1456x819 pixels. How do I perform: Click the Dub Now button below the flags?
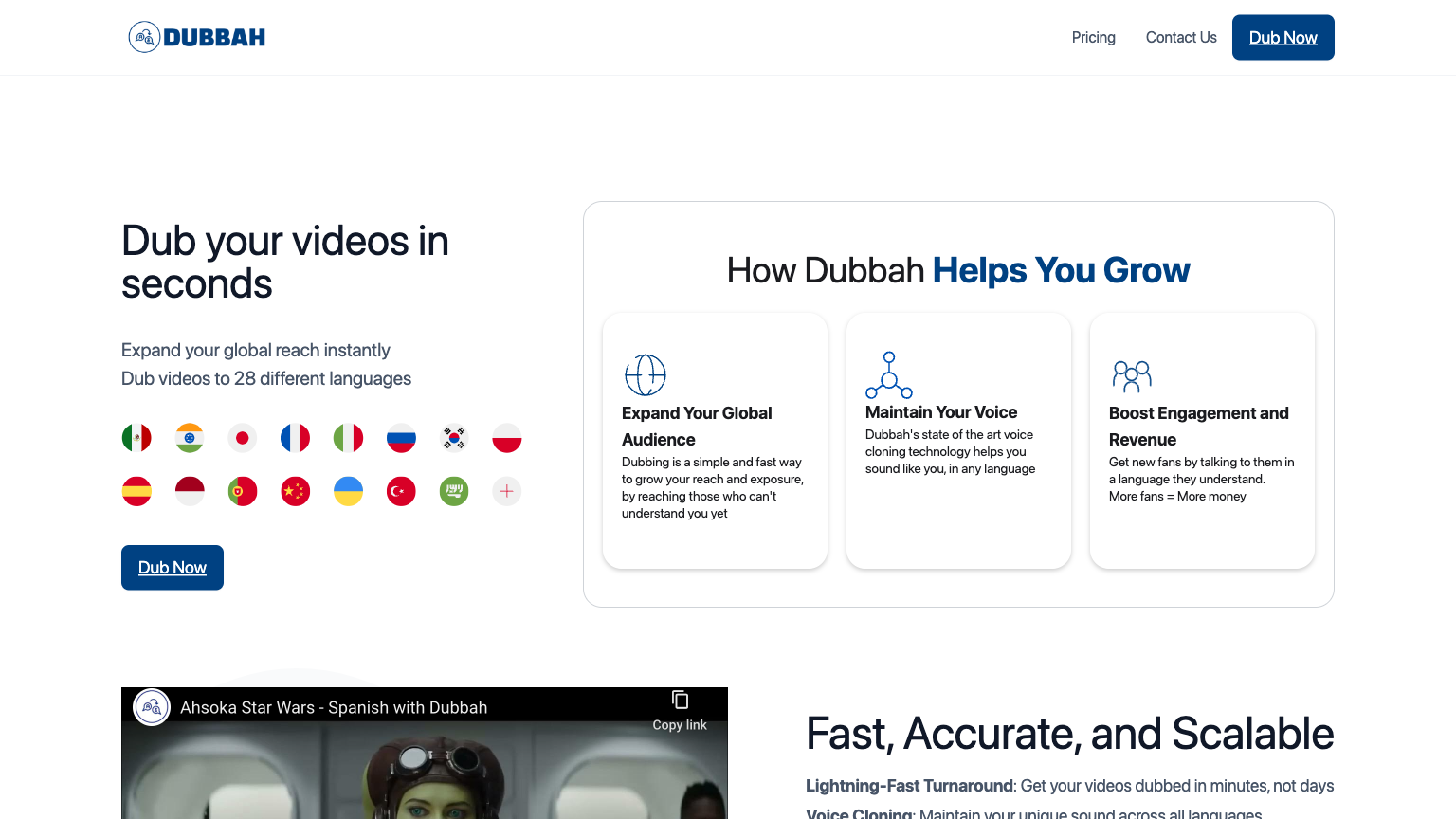pyautogui.click(x=172, y=567)
